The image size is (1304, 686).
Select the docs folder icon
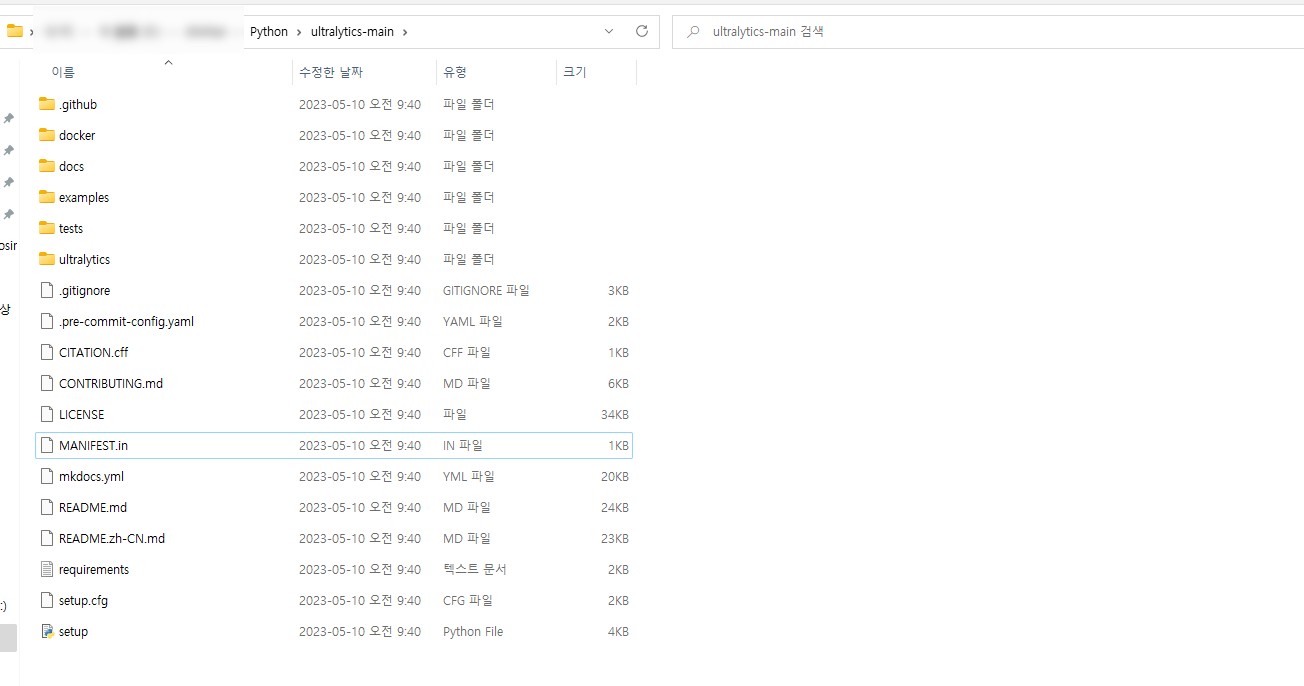tap(47, 166)
